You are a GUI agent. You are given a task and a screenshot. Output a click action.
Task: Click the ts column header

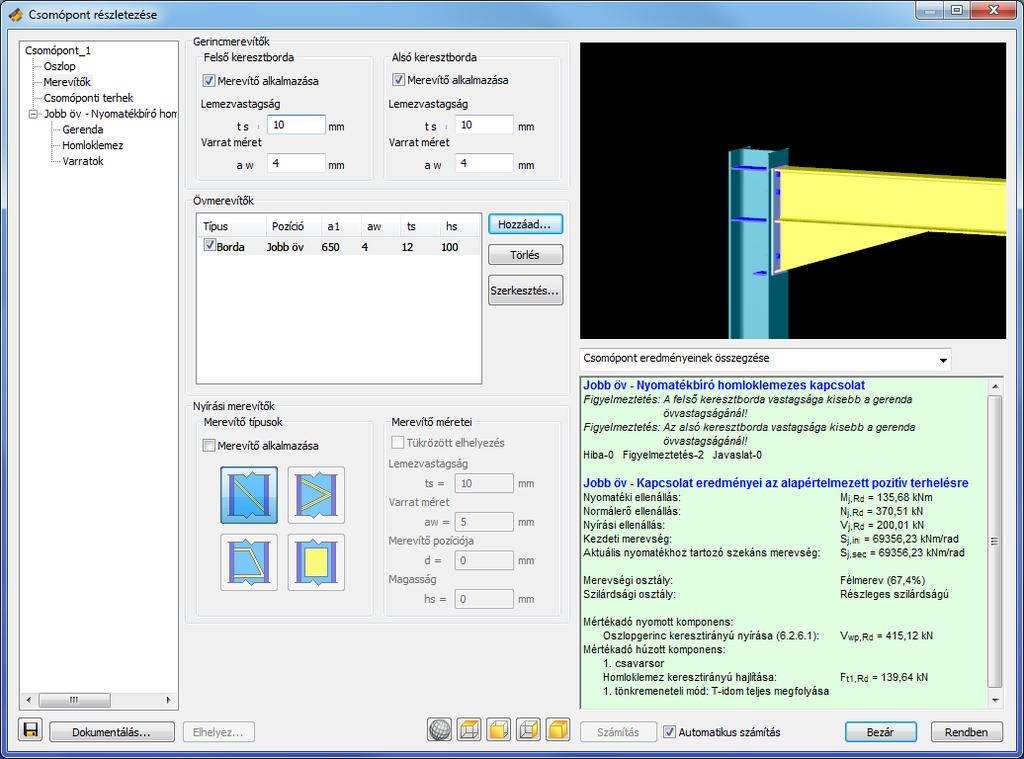coord(411,226)
